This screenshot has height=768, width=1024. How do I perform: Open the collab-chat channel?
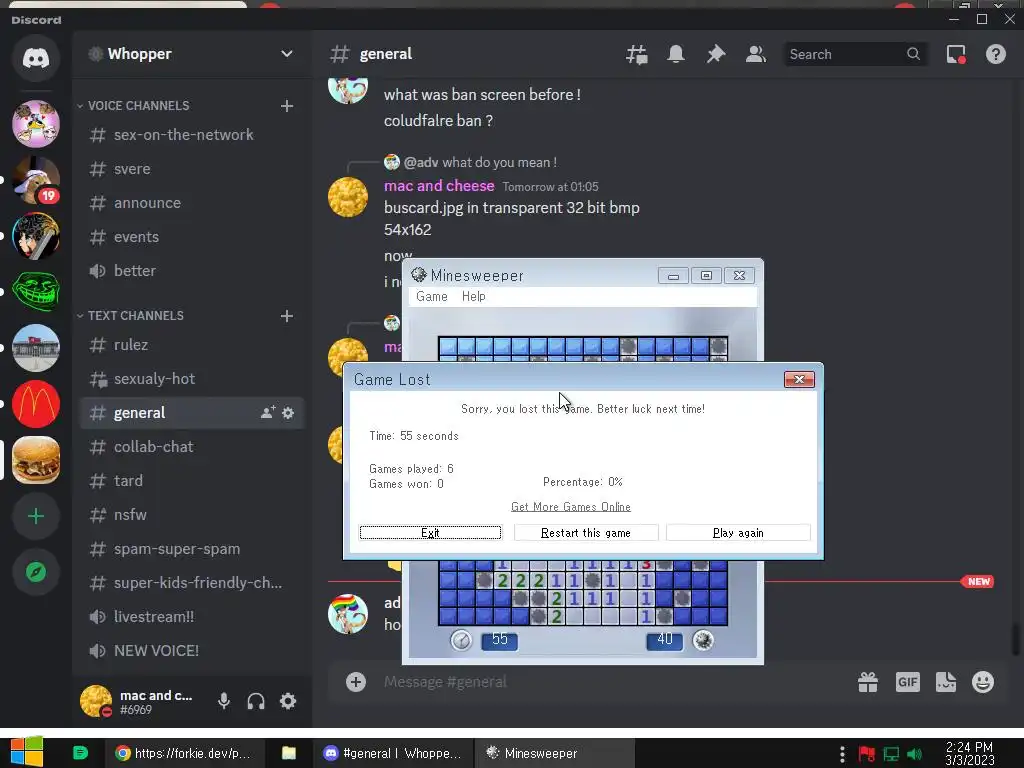[191, 447]
